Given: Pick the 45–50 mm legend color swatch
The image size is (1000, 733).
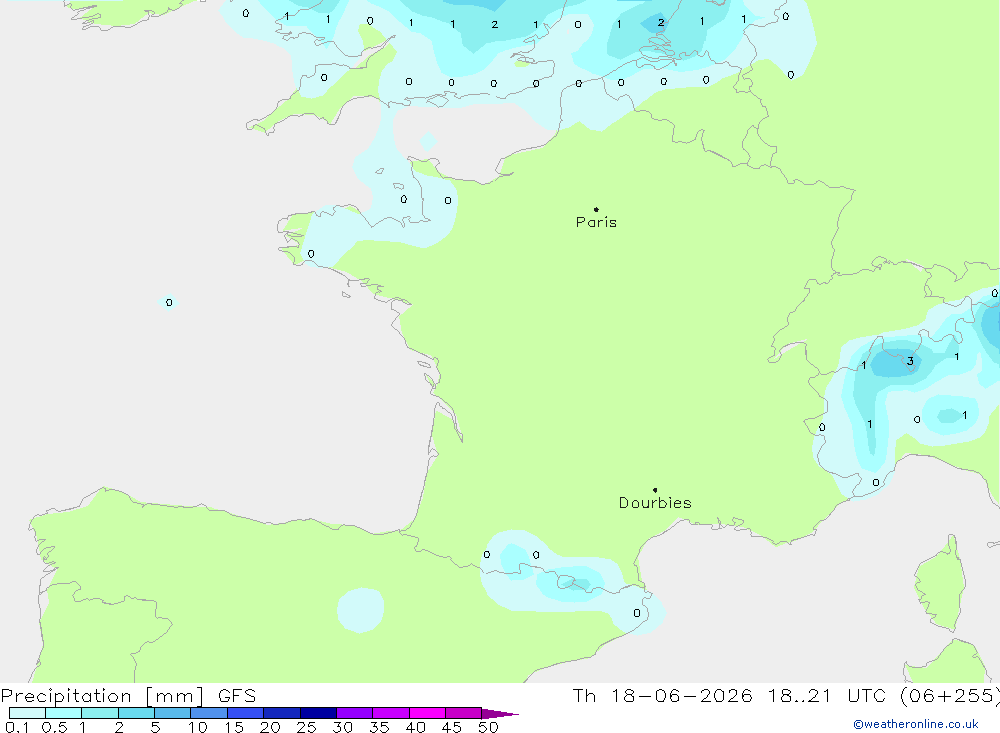Looking at the screenshot, I should tap(464, 713).
